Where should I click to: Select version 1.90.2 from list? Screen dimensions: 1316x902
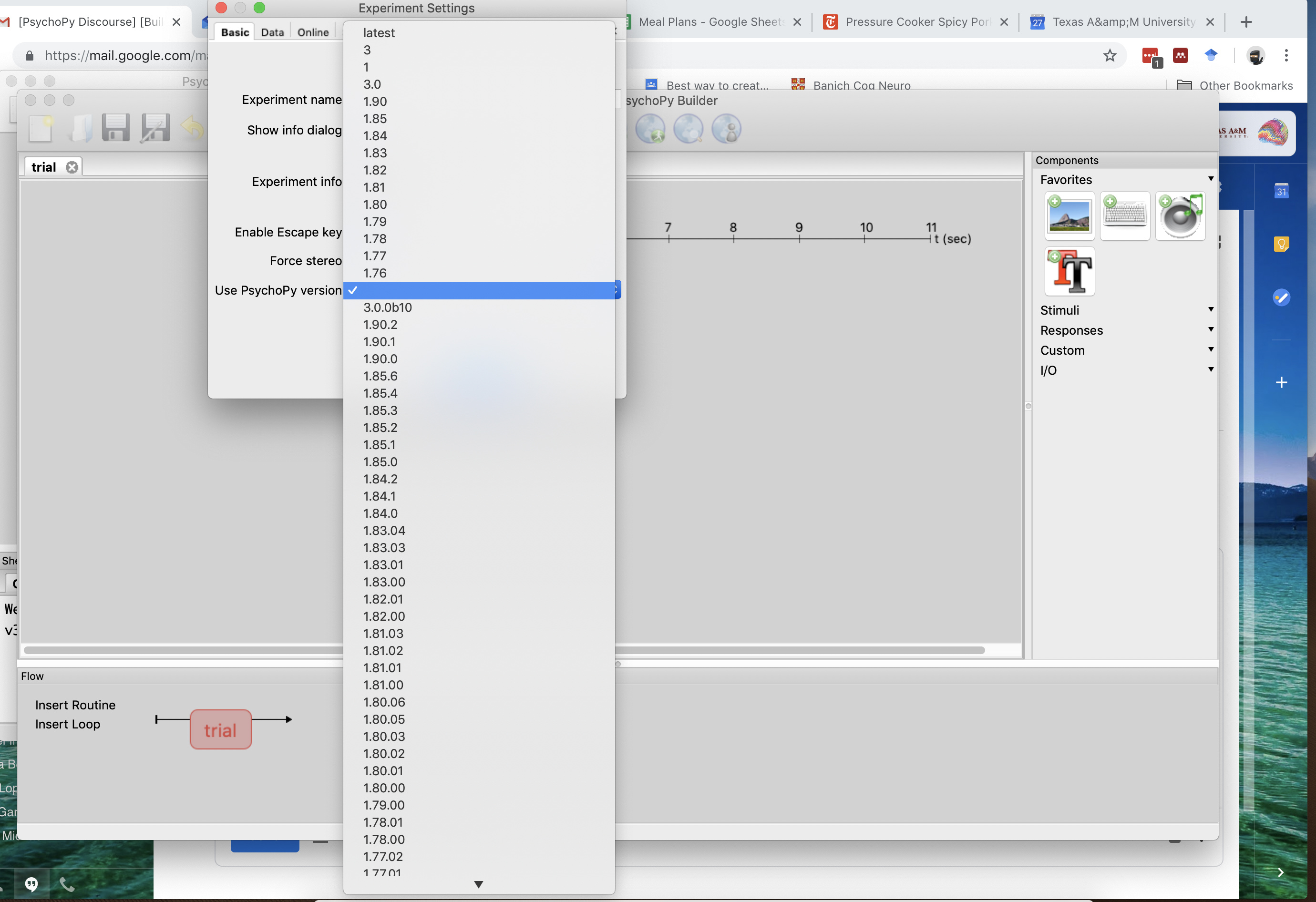pyautogui.click(x=479, y=325)
